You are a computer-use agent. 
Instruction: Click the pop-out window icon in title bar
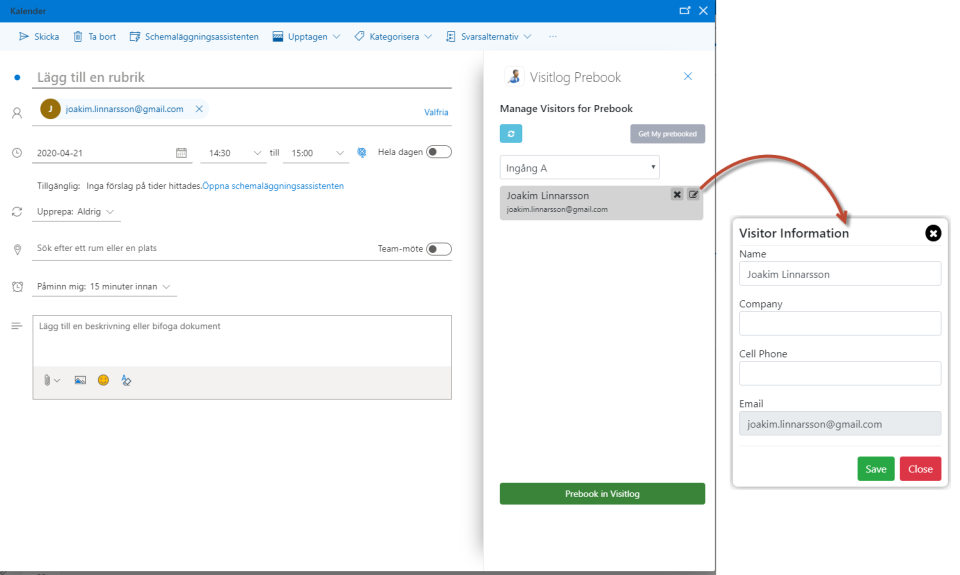pyautogui.click(x=684, y=10)
